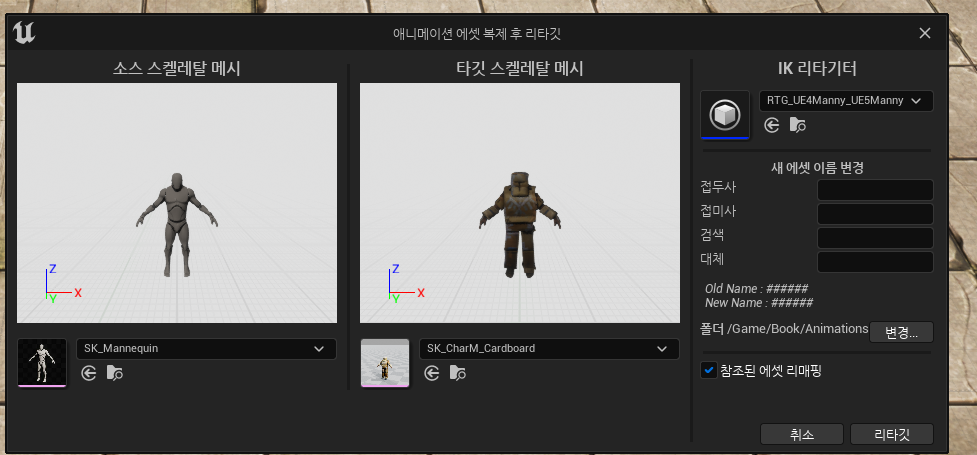Click the Old Name : ###### text
The image size is (977, 455).
(756, 289)
